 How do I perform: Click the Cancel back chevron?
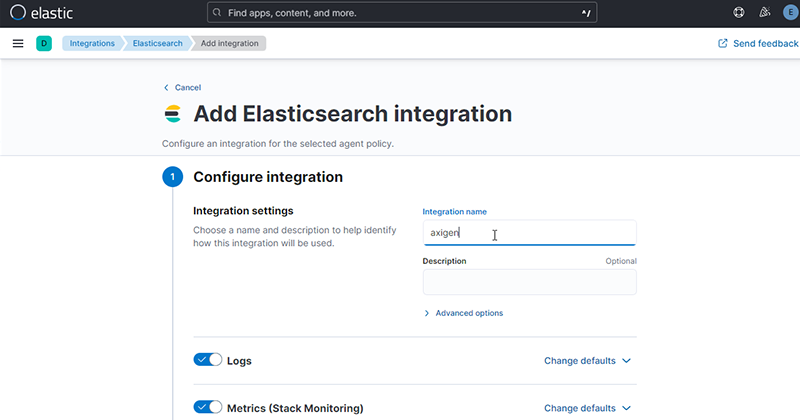(166, 88)
